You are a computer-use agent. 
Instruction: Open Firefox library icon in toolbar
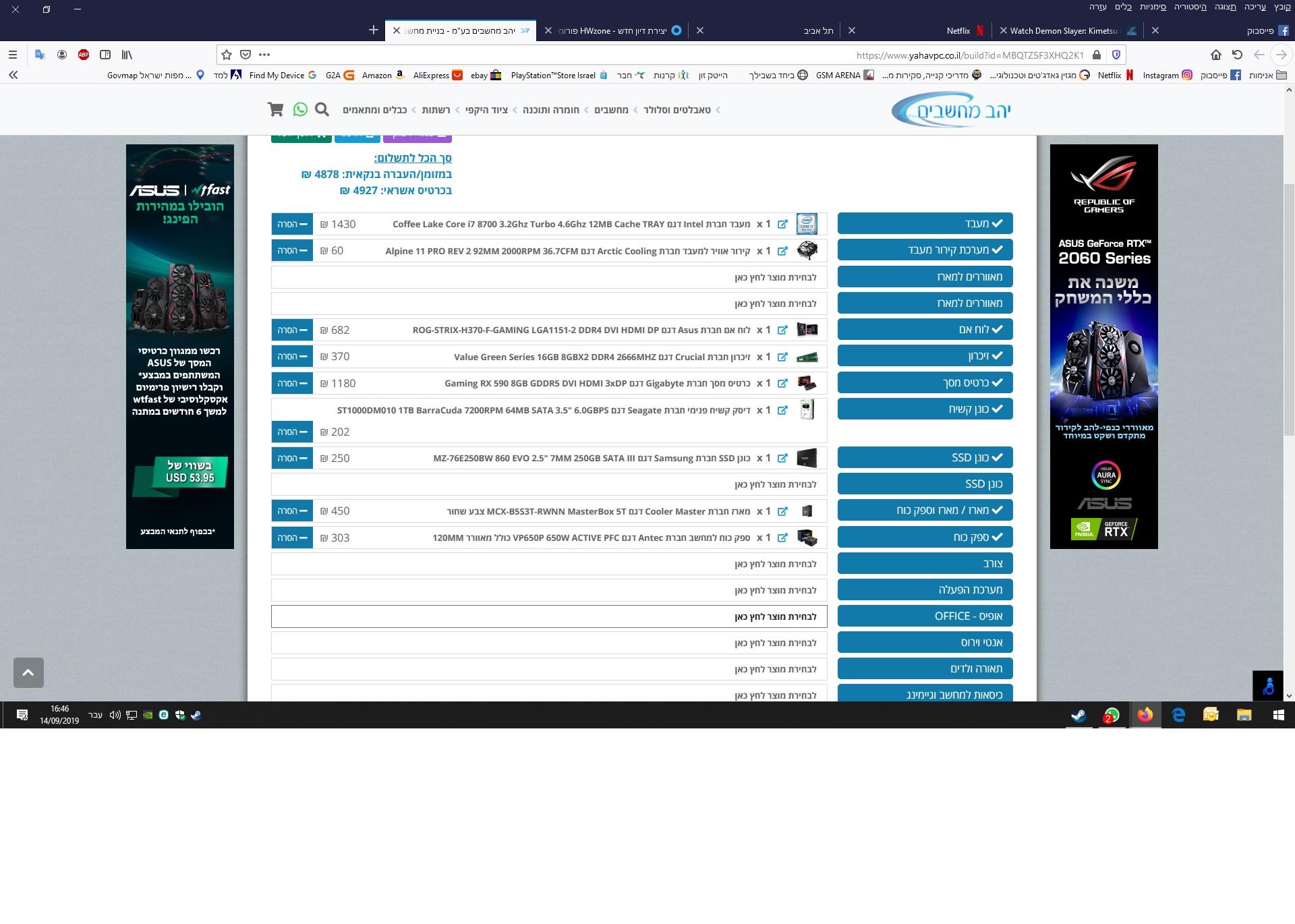[127, 55]
